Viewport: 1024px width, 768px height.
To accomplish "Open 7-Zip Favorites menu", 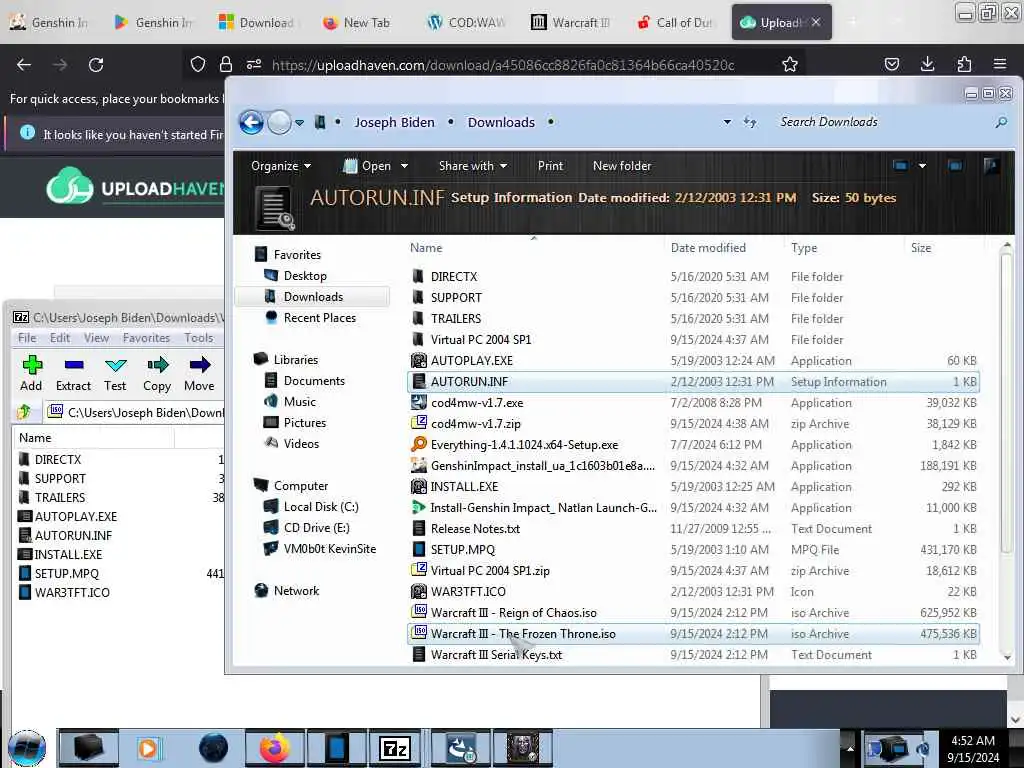I will pyautogui.click(x=146, y=338).
